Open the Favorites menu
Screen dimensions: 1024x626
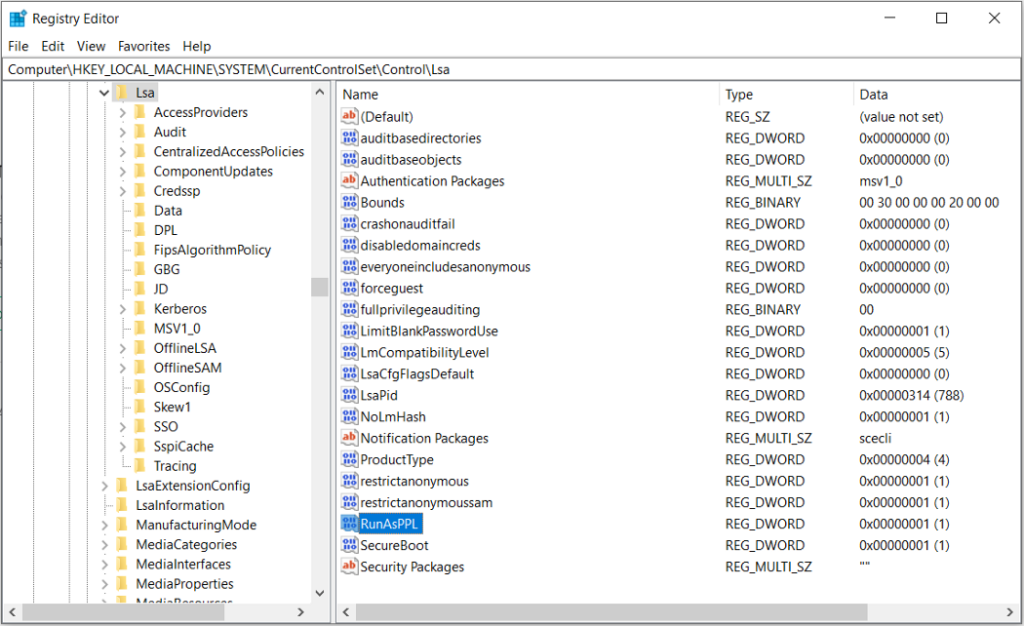144,46
